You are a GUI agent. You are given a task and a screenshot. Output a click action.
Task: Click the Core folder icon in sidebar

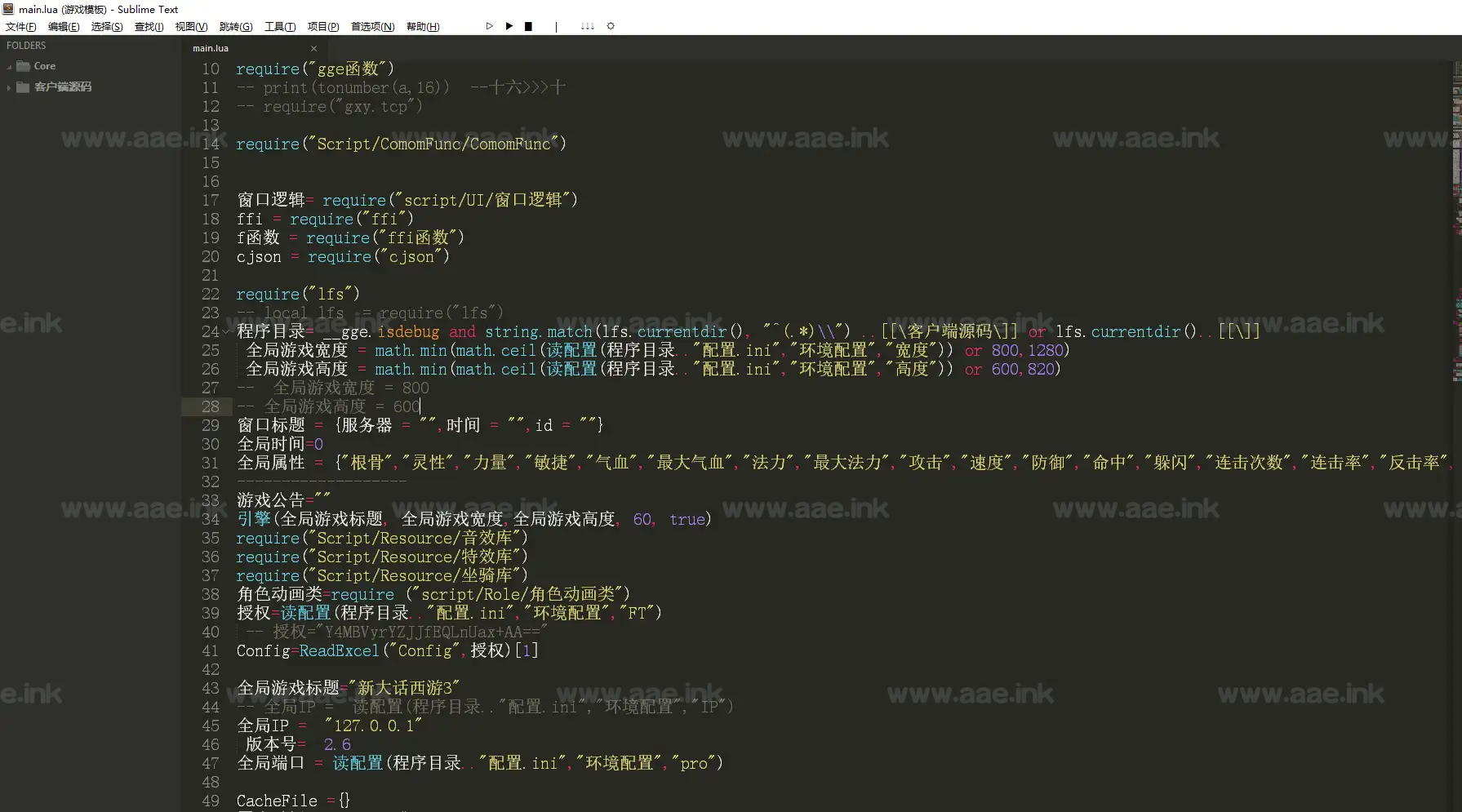[x=23, y=66]
